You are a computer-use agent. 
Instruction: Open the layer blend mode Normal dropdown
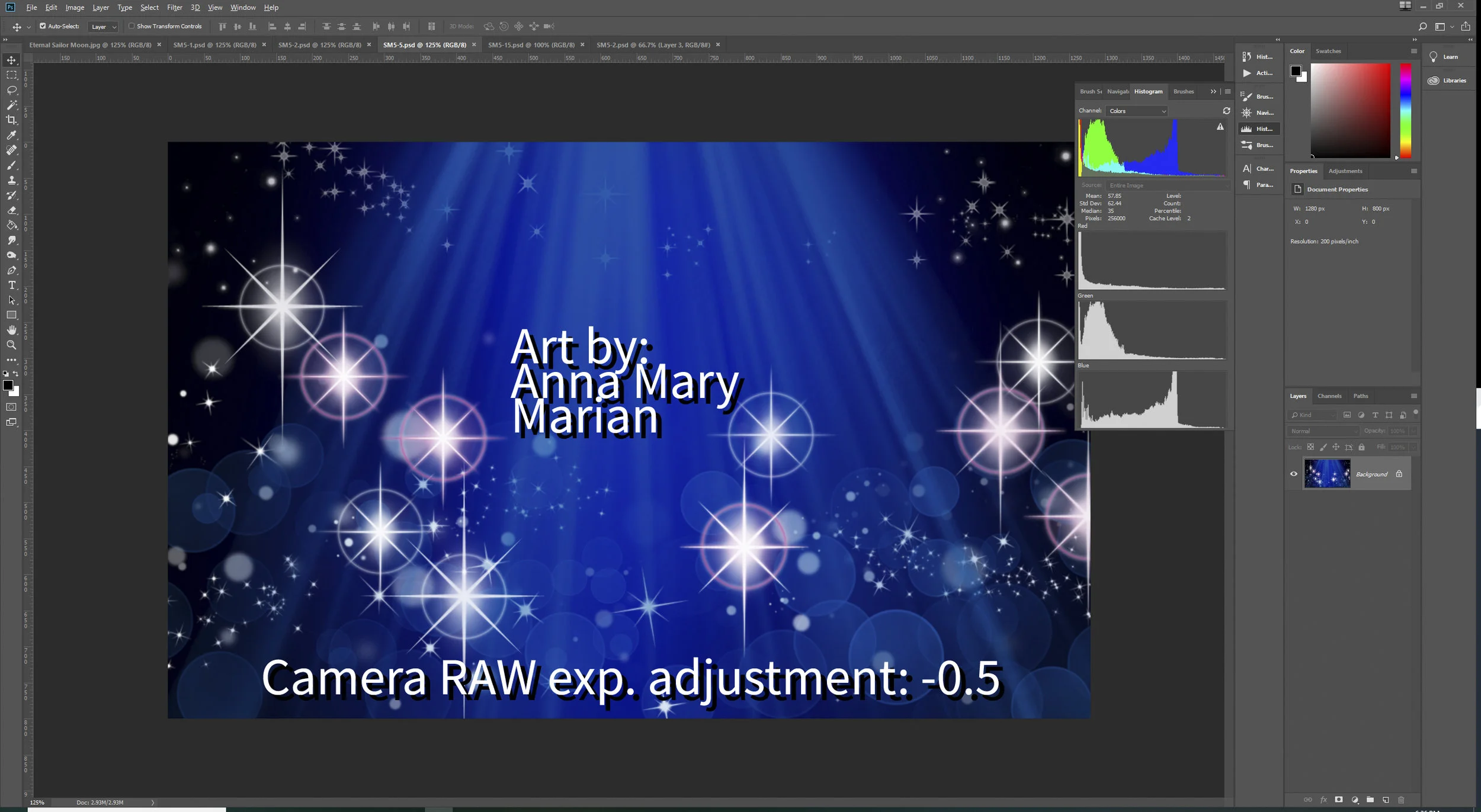[1322, 431]
